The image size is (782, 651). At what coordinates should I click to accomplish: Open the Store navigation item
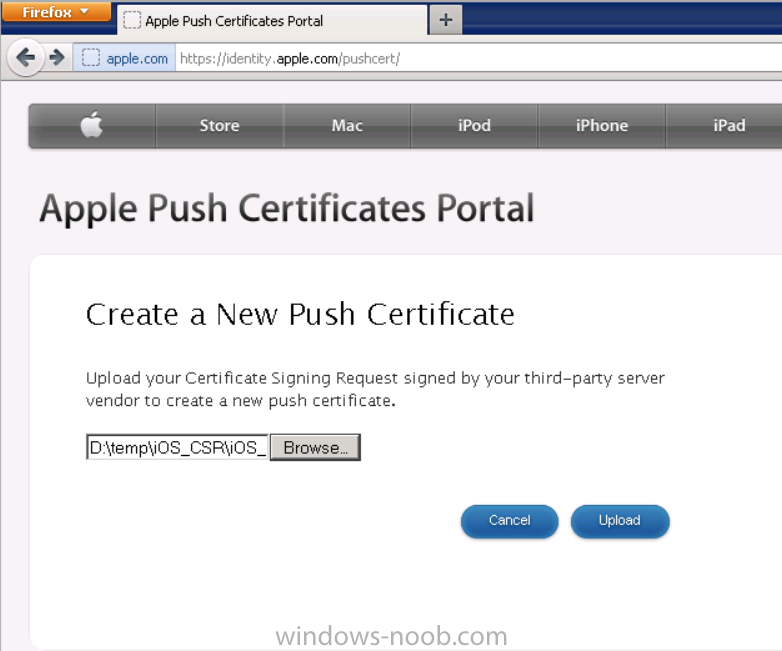[219, 125]
